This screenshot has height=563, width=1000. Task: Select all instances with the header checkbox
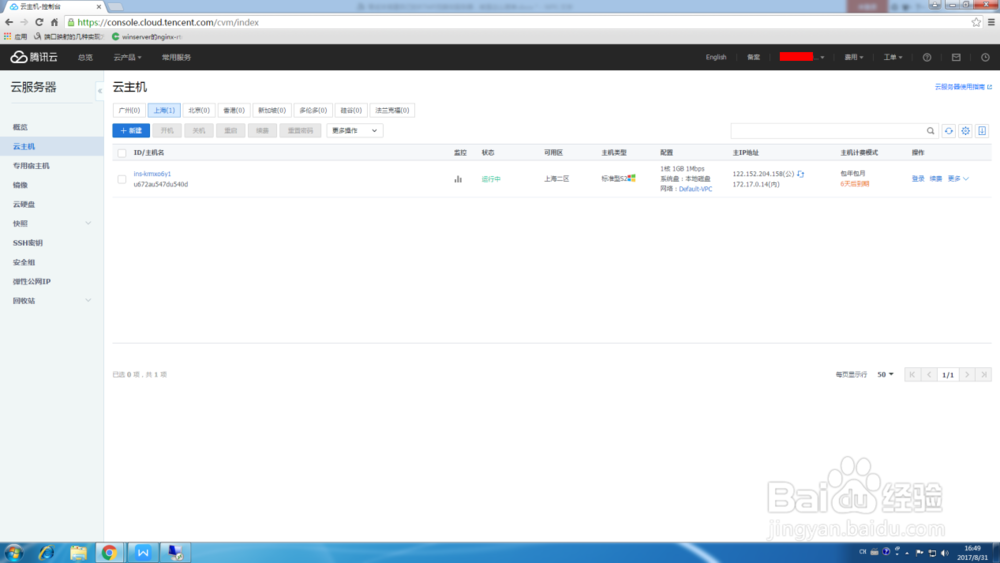click(x=122, y=153)
